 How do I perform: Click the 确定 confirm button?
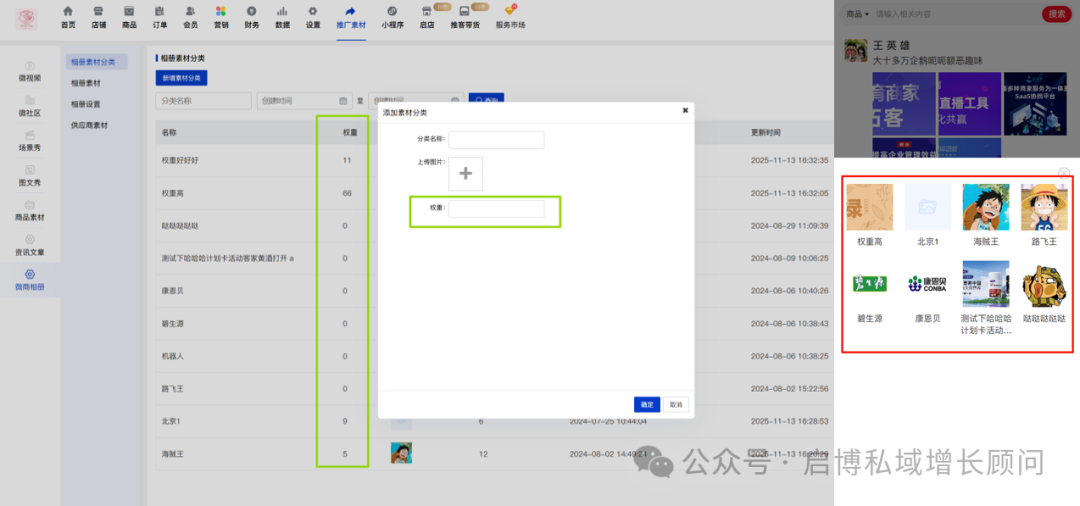pos(647,405)
